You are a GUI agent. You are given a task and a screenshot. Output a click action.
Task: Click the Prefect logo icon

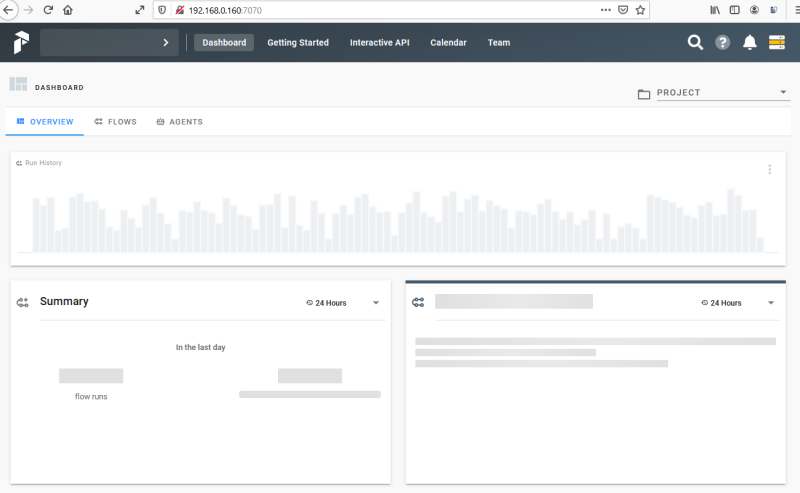[x=21, y=42]
